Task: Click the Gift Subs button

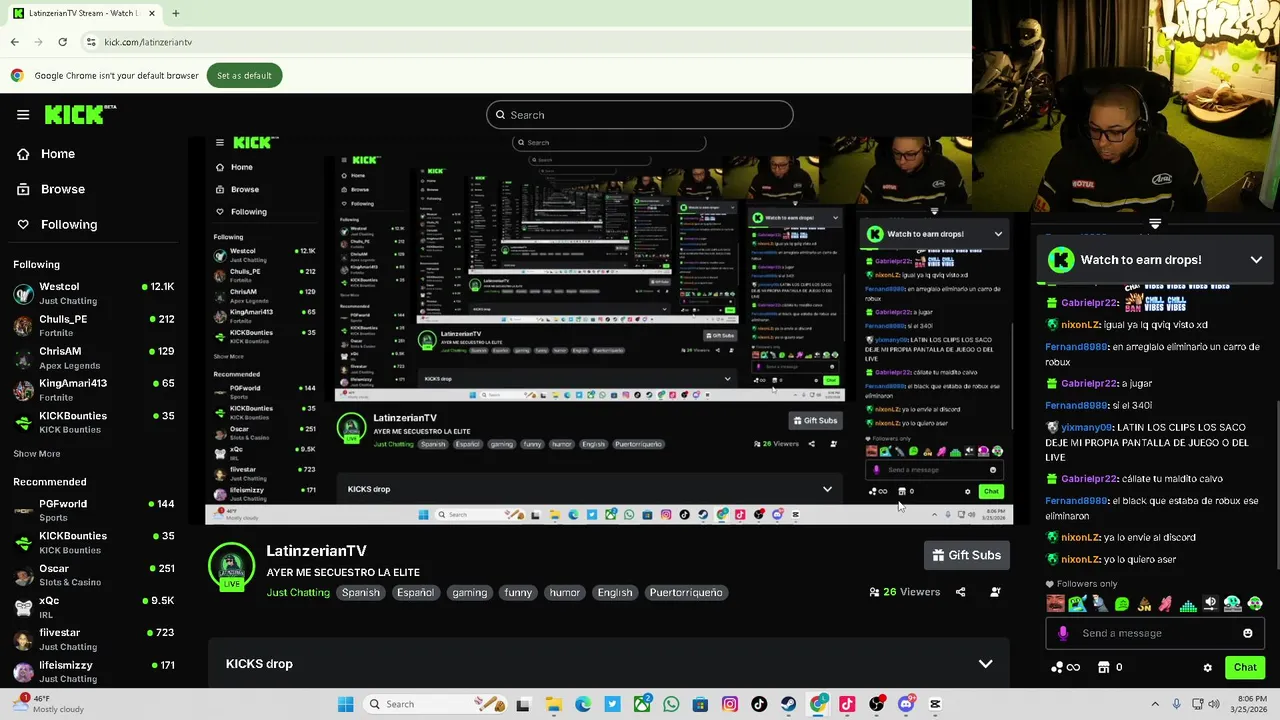Action: [967, 555]
